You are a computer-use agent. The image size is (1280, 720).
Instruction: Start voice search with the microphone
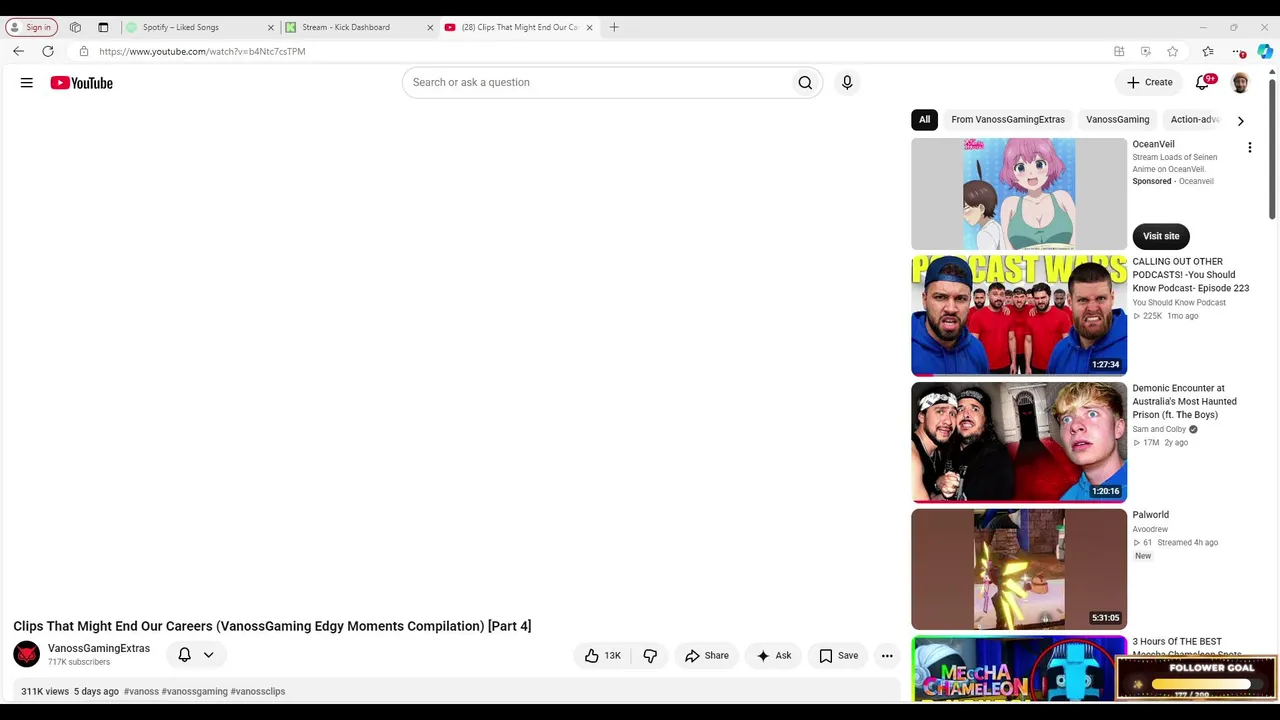tap(847, 83)
